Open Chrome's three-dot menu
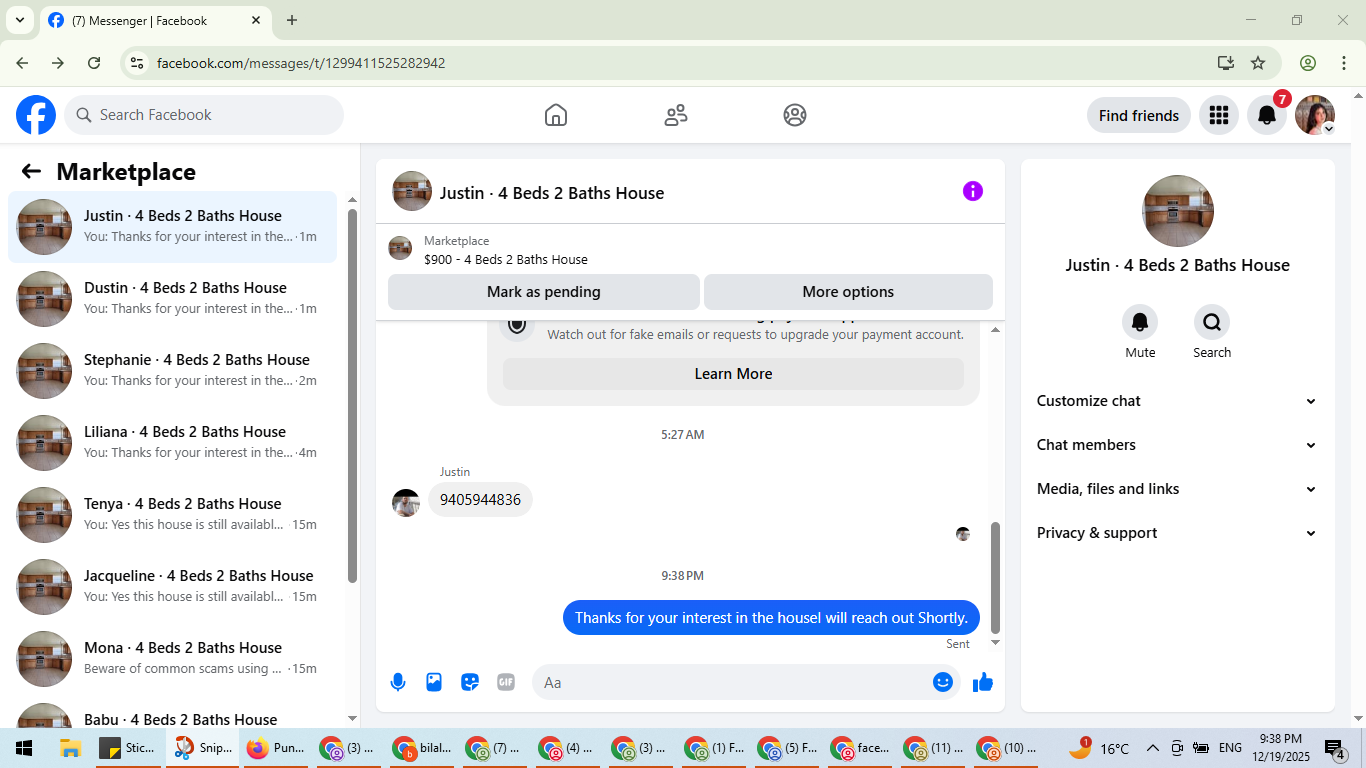 tap(1342, 63)
